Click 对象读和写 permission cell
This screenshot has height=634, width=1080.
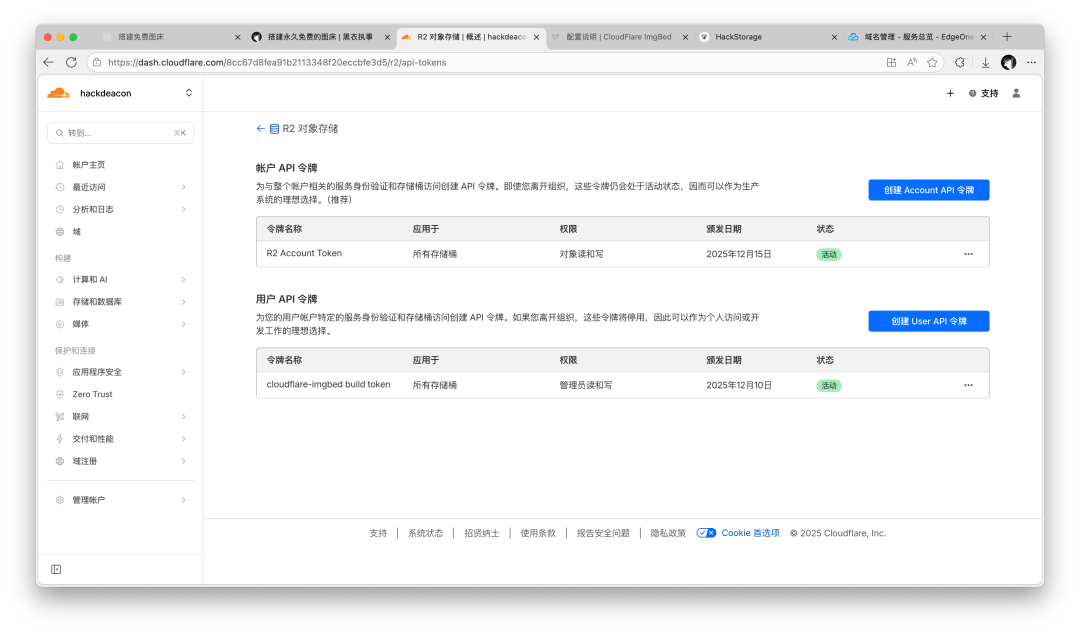[581, 254]
